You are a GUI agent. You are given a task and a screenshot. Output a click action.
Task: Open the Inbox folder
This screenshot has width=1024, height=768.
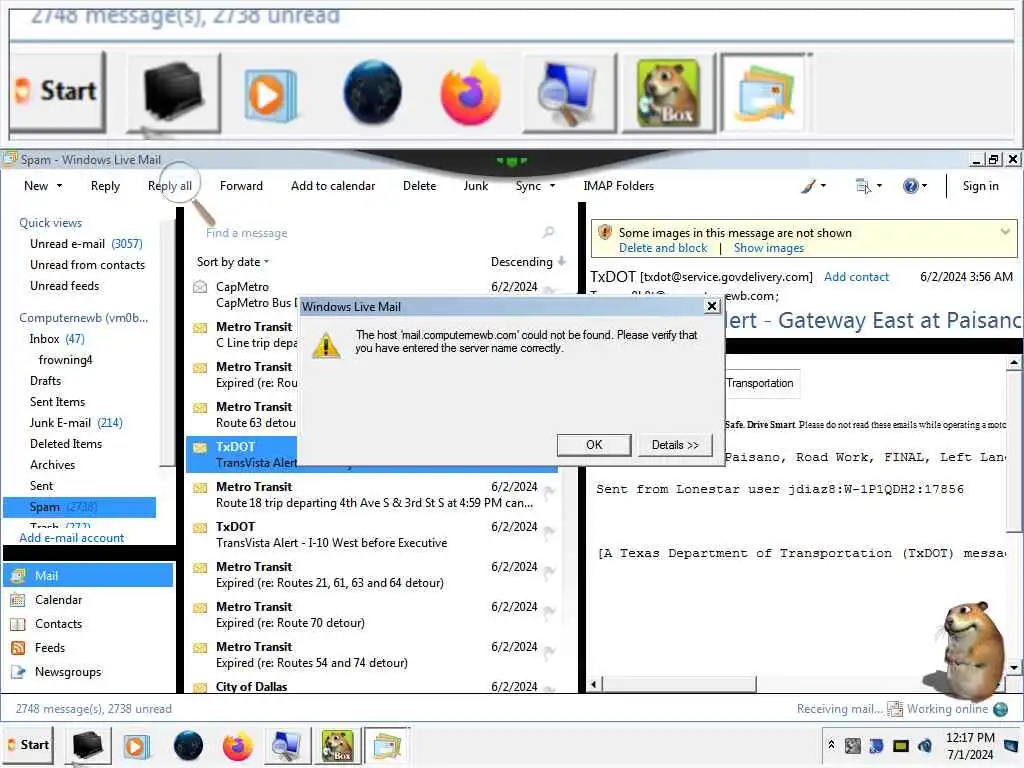click(57, 339)
